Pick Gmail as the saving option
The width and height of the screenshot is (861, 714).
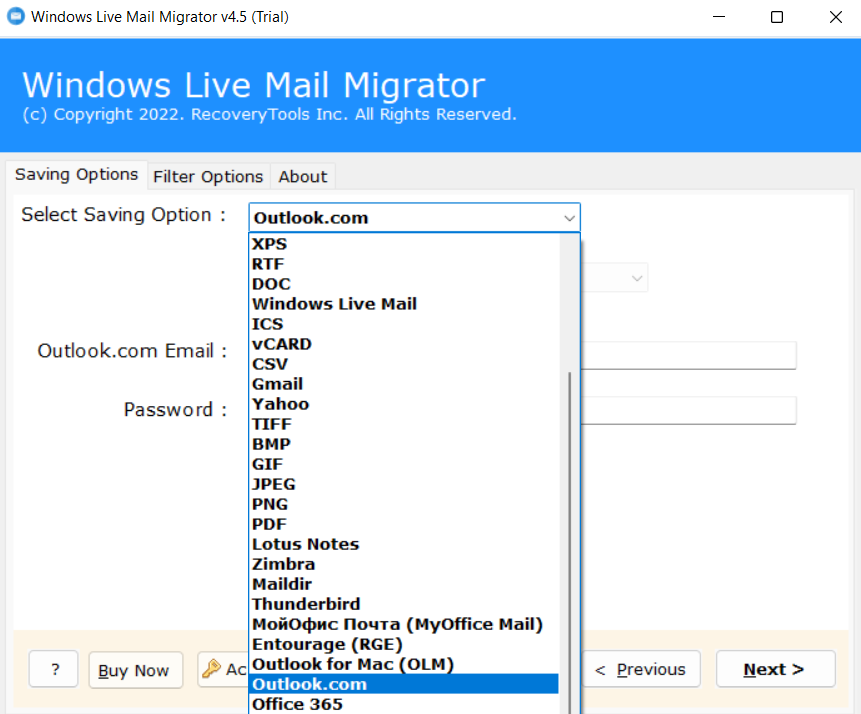(x=404, y=384)
